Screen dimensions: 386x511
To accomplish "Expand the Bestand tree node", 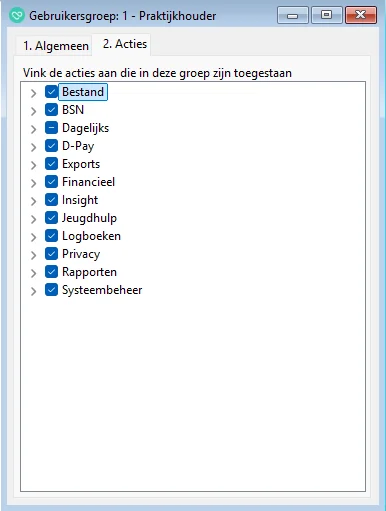I will pos(33,93).
